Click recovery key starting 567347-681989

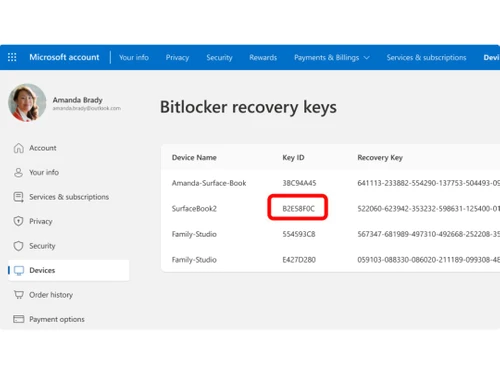tap(429, 234)
